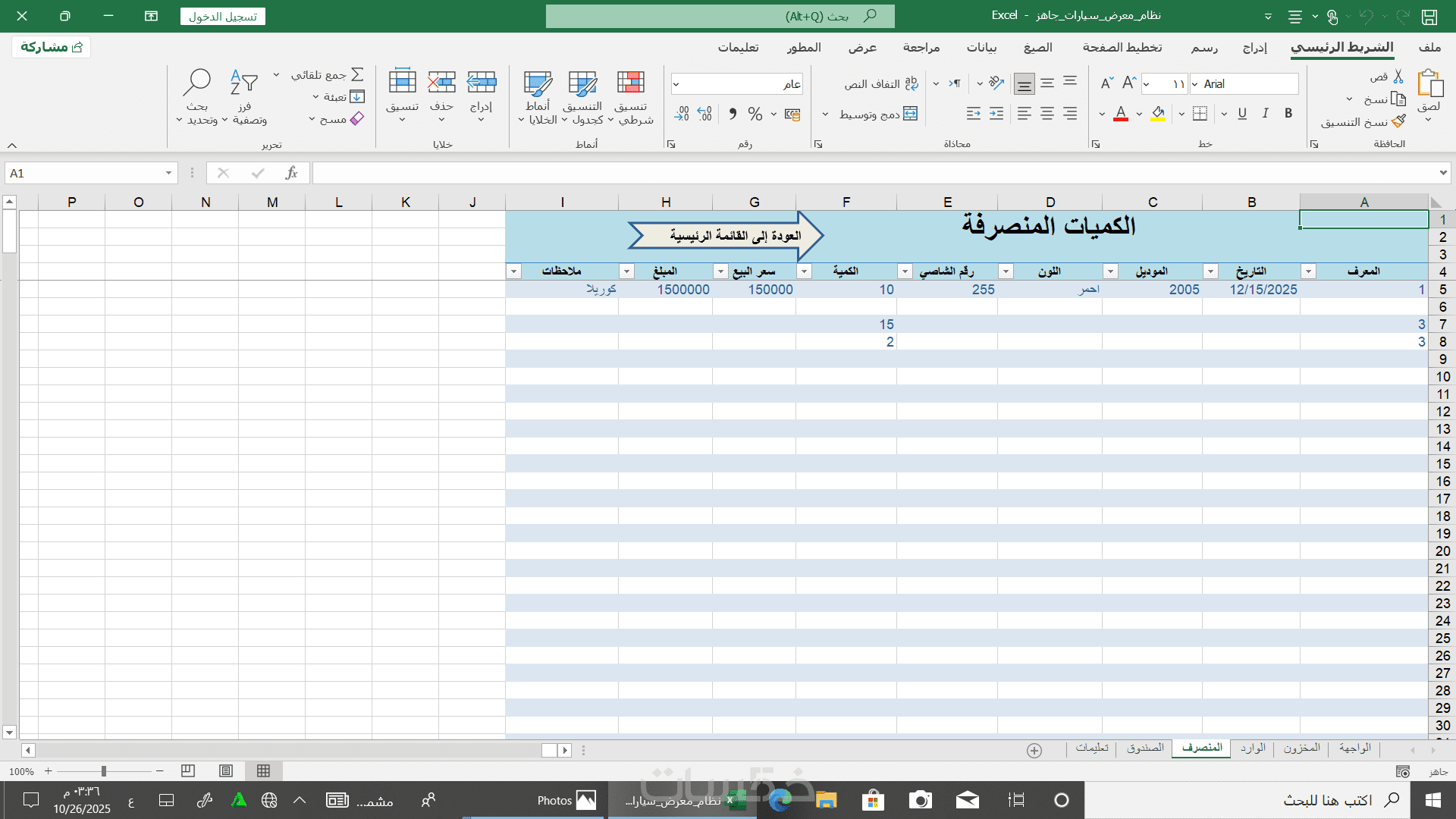Toggle Italic formatting button

[x=1265, y=114]
